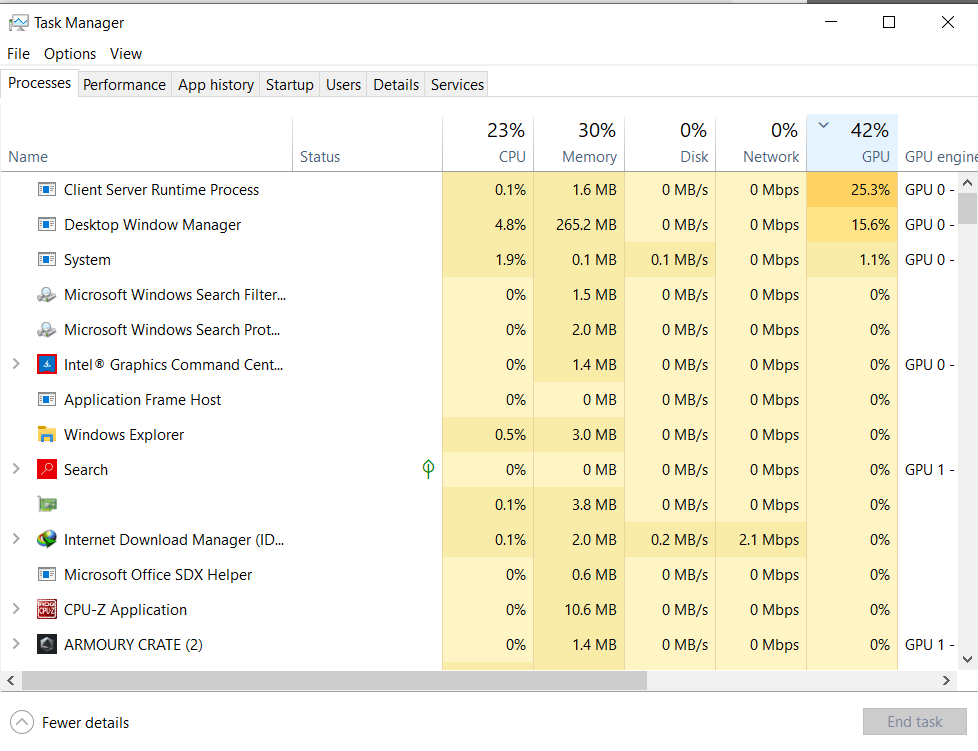This screenshot has width=978, height=751.
Task: Click the System process icon
Action: tap(47, 259)
